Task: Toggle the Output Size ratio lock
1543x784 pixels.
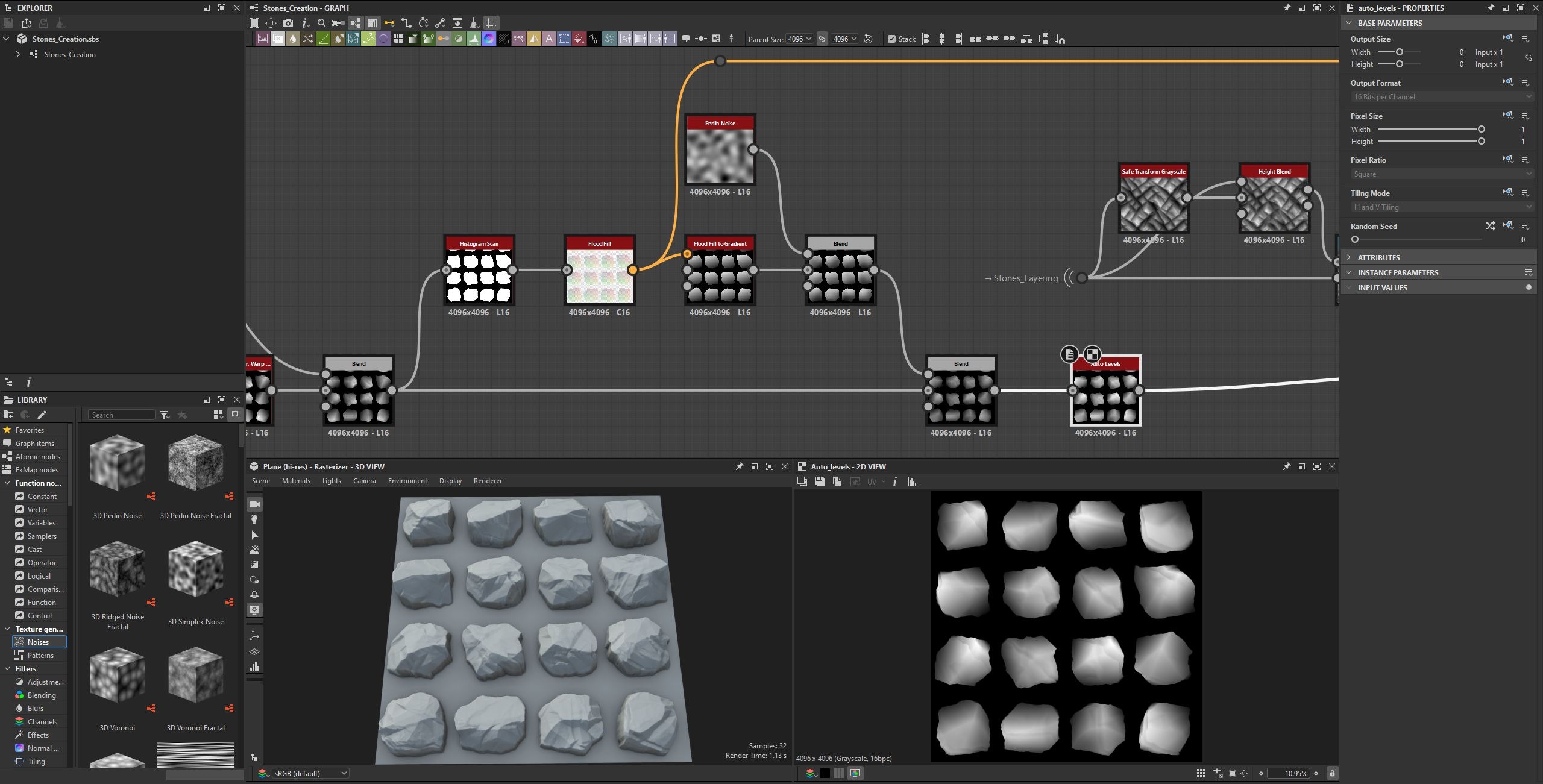Action: pyautogui.click(x=1528, y=58)
